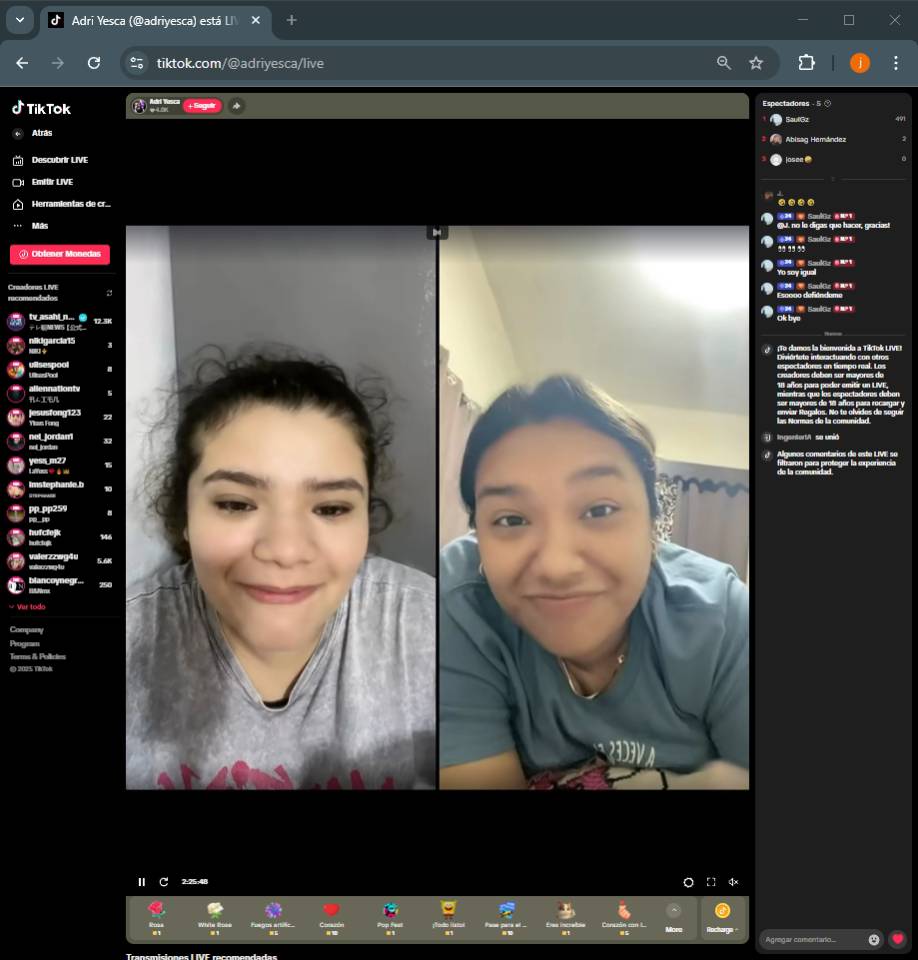Screen dimensions: 918x960
Task: Open the emoji picker in the comment box
Action: click(x=874, y=939)
